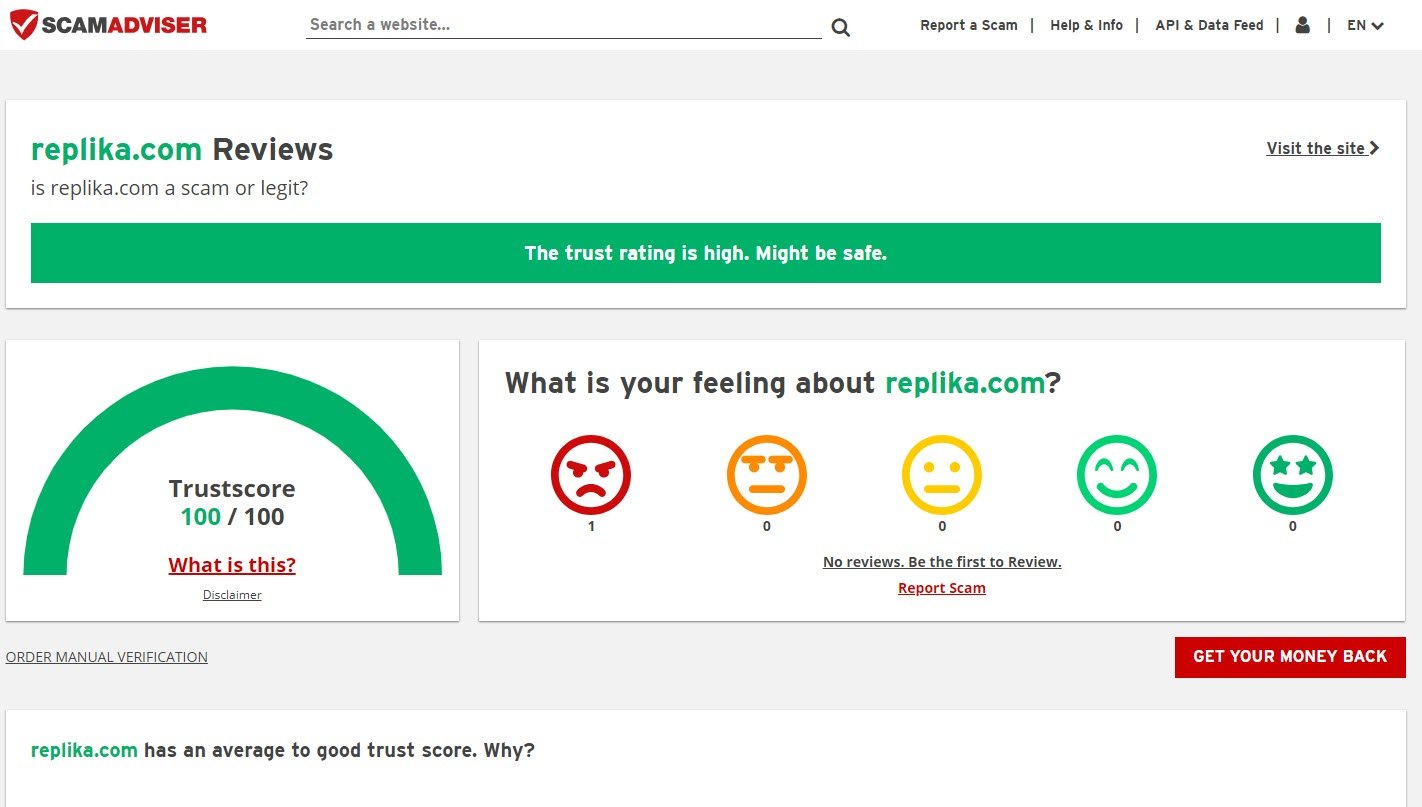
Task: Go to API & Data Feed
Action: point(1209,25)
